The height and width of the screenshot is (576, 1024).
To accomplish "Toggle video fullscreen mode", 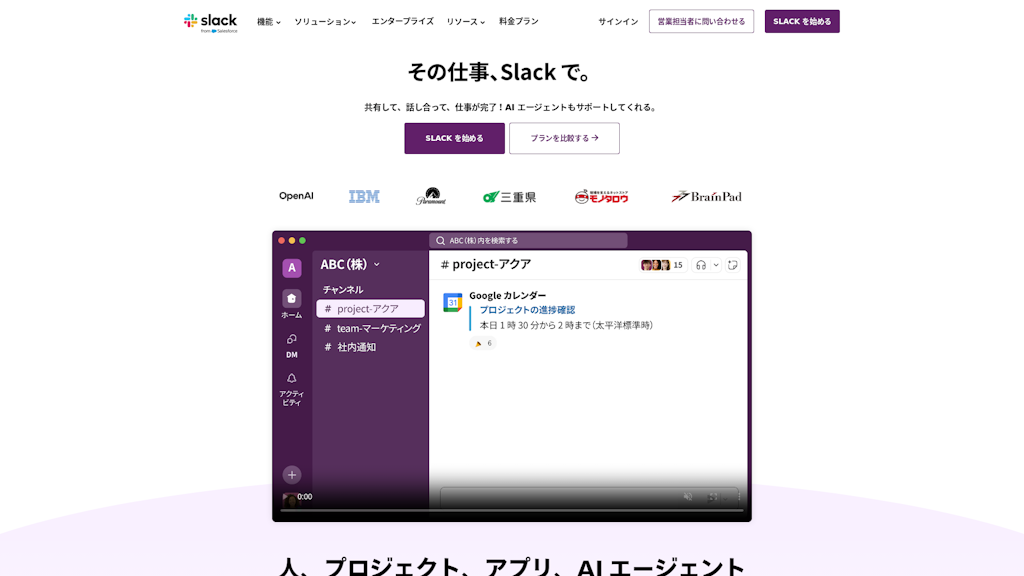I will (712, 497).
